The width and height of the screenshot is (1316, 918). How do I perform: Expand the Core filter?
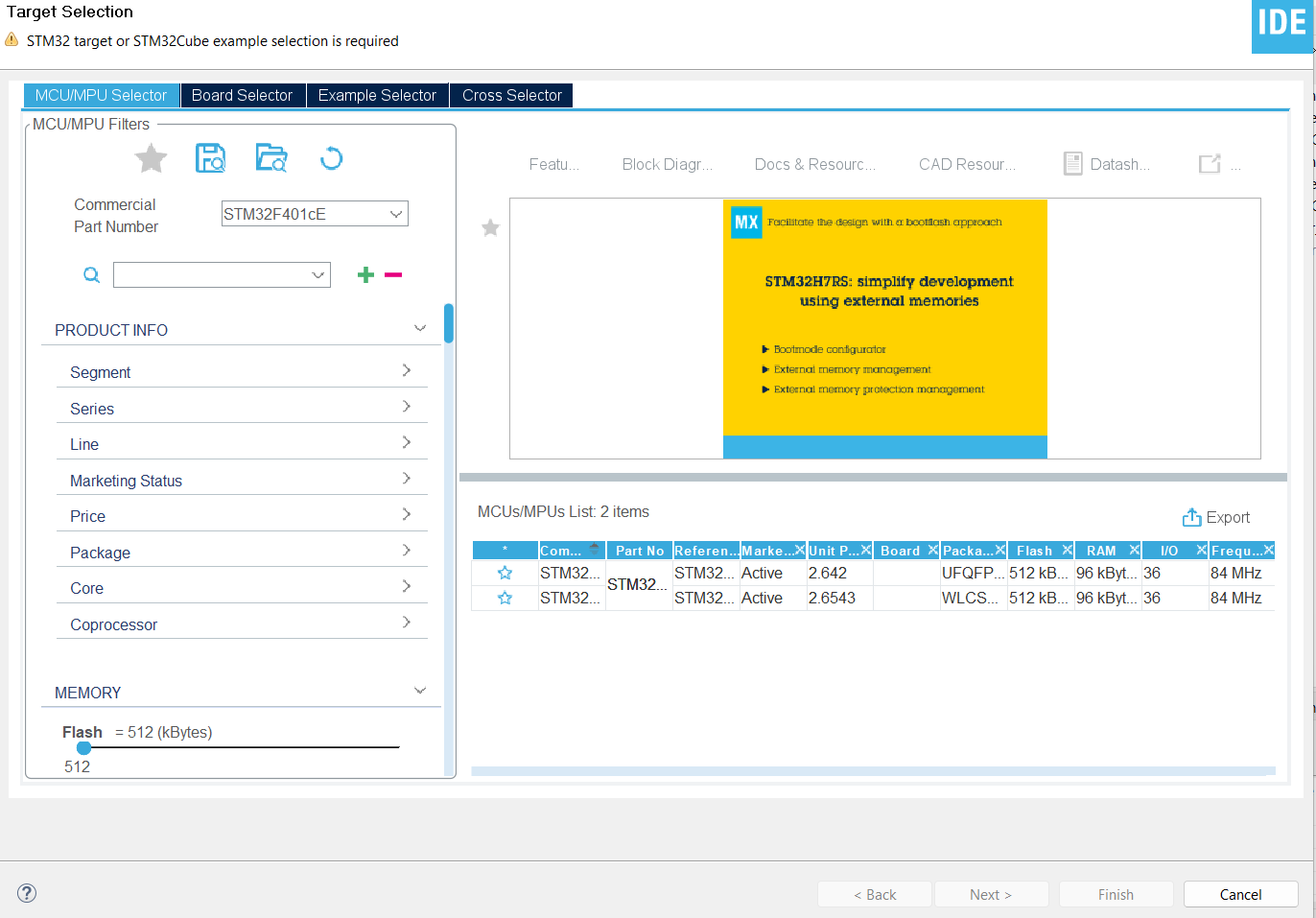[407, 586]
